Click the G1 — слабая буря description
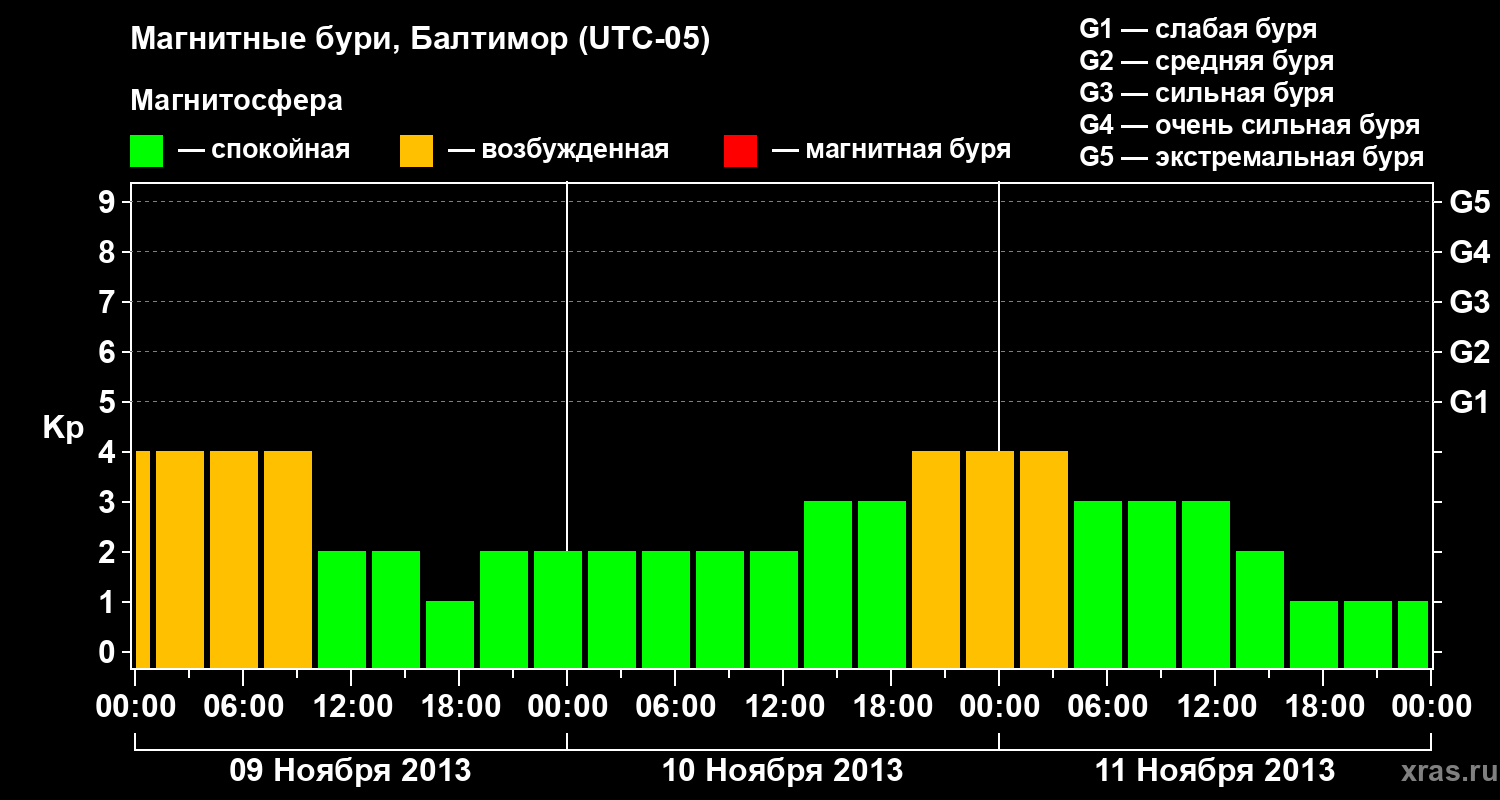The height and width of the screenshot is (800, 1500). [1198, 28]
